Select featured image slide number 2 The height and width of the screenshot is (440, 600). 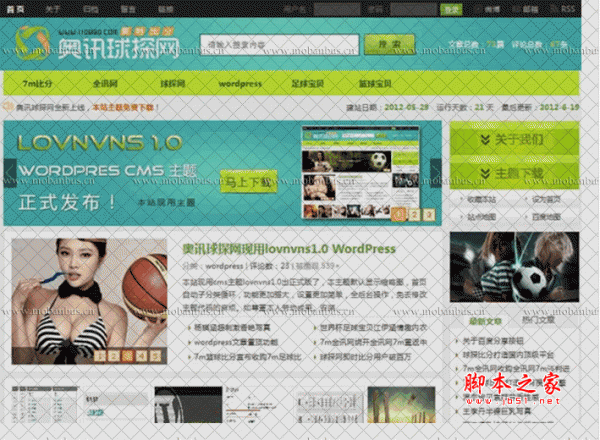click(114, 357)
